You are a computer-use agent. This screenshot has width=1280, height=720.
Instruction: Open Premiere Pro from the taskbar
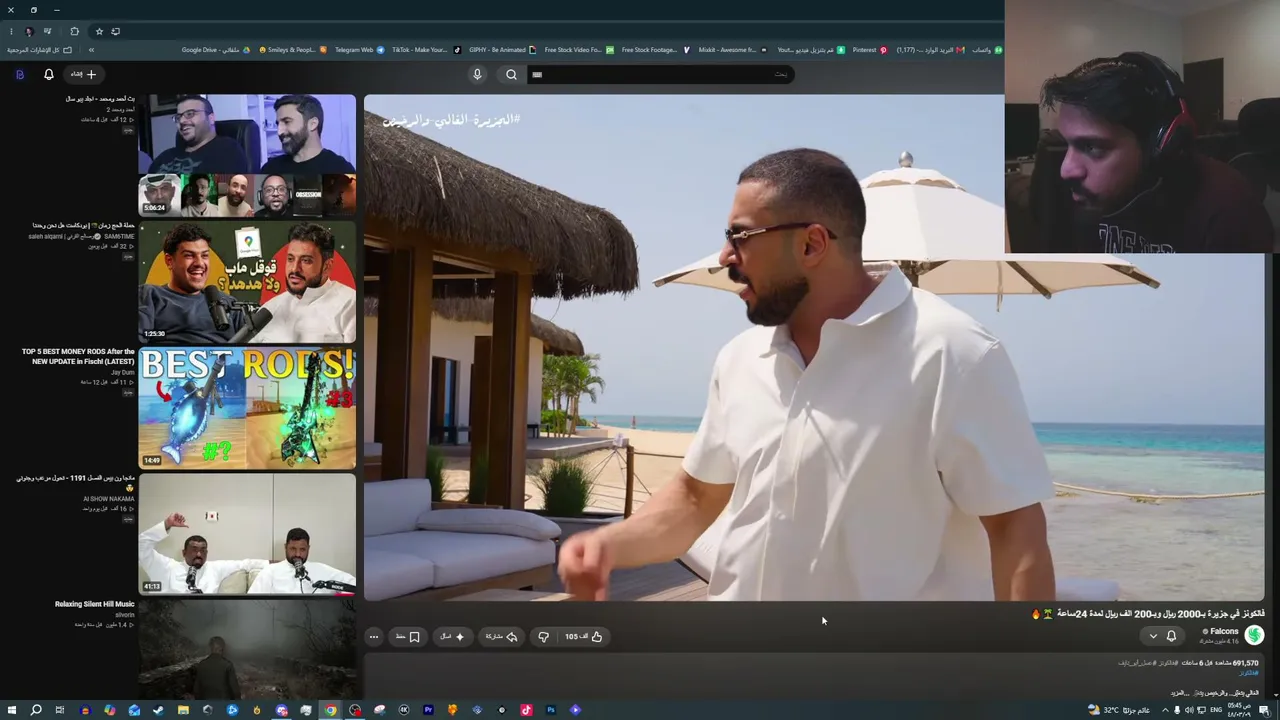(x=428, y=710)
